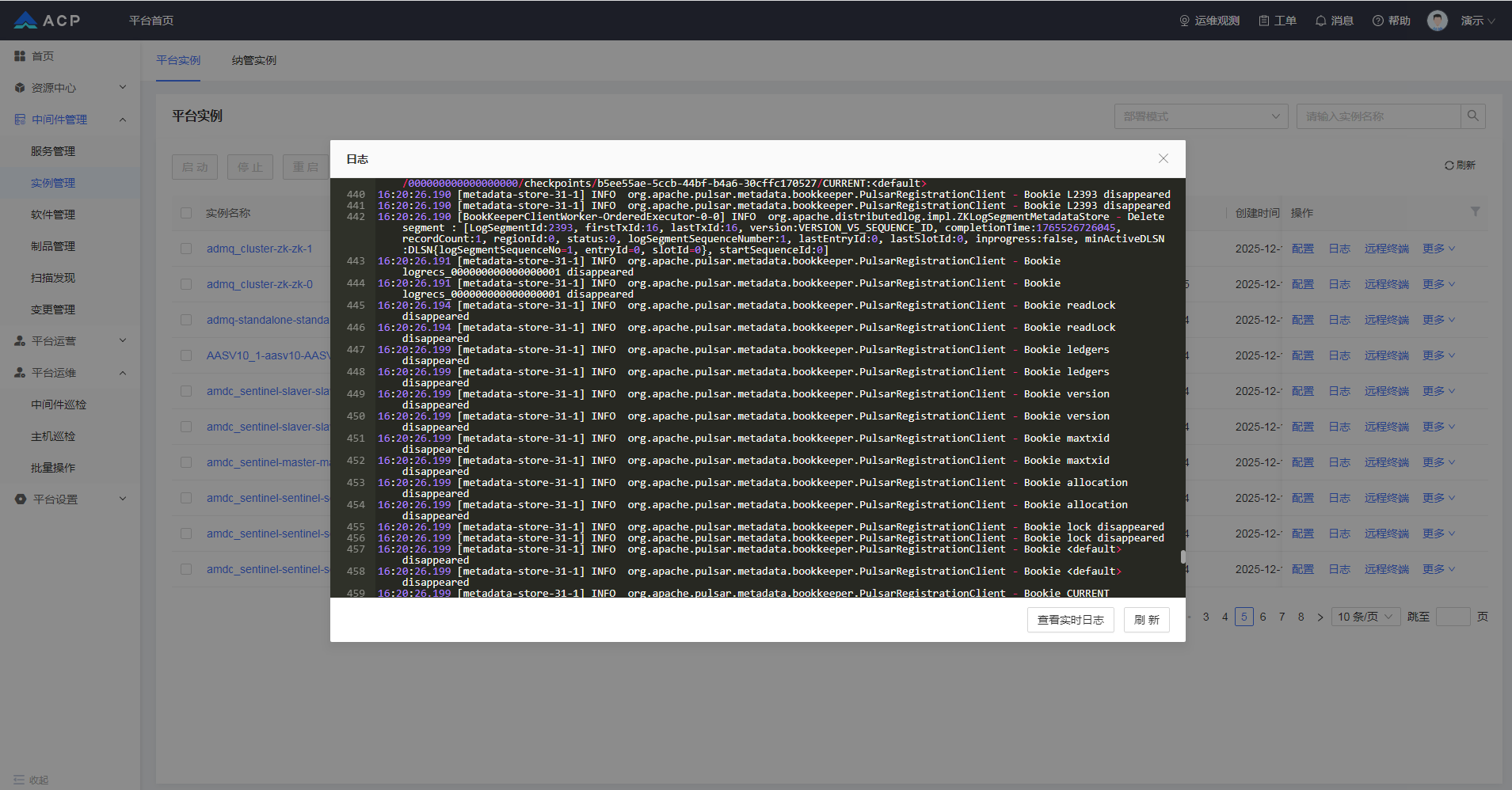Open 软件管理 in the sidebar
Image resolution: width=1512 pixels, height=790 pixels.
click(53, 215)
